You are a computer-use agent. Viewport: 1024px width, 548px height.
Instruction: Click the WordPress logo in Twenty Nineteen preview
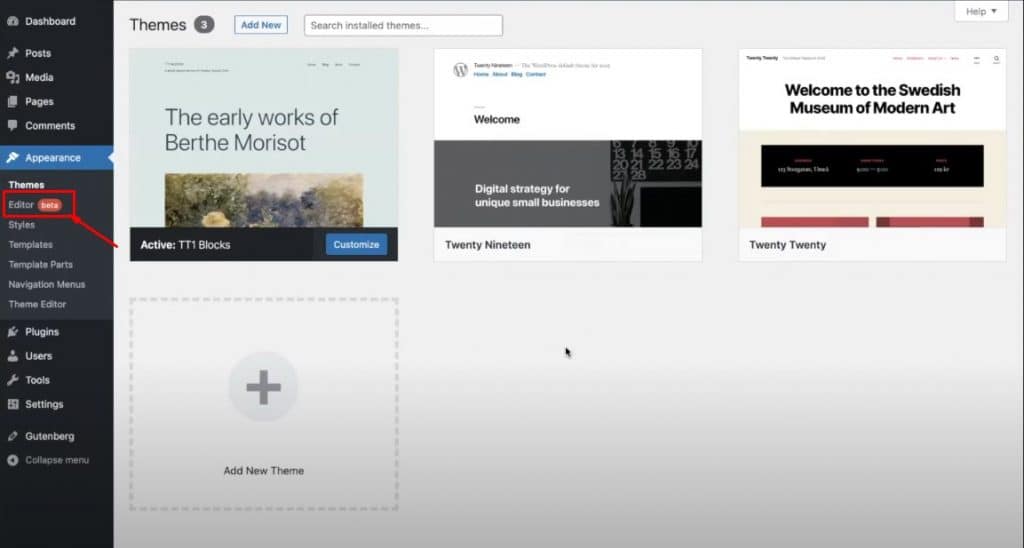[x=460, y=70]
